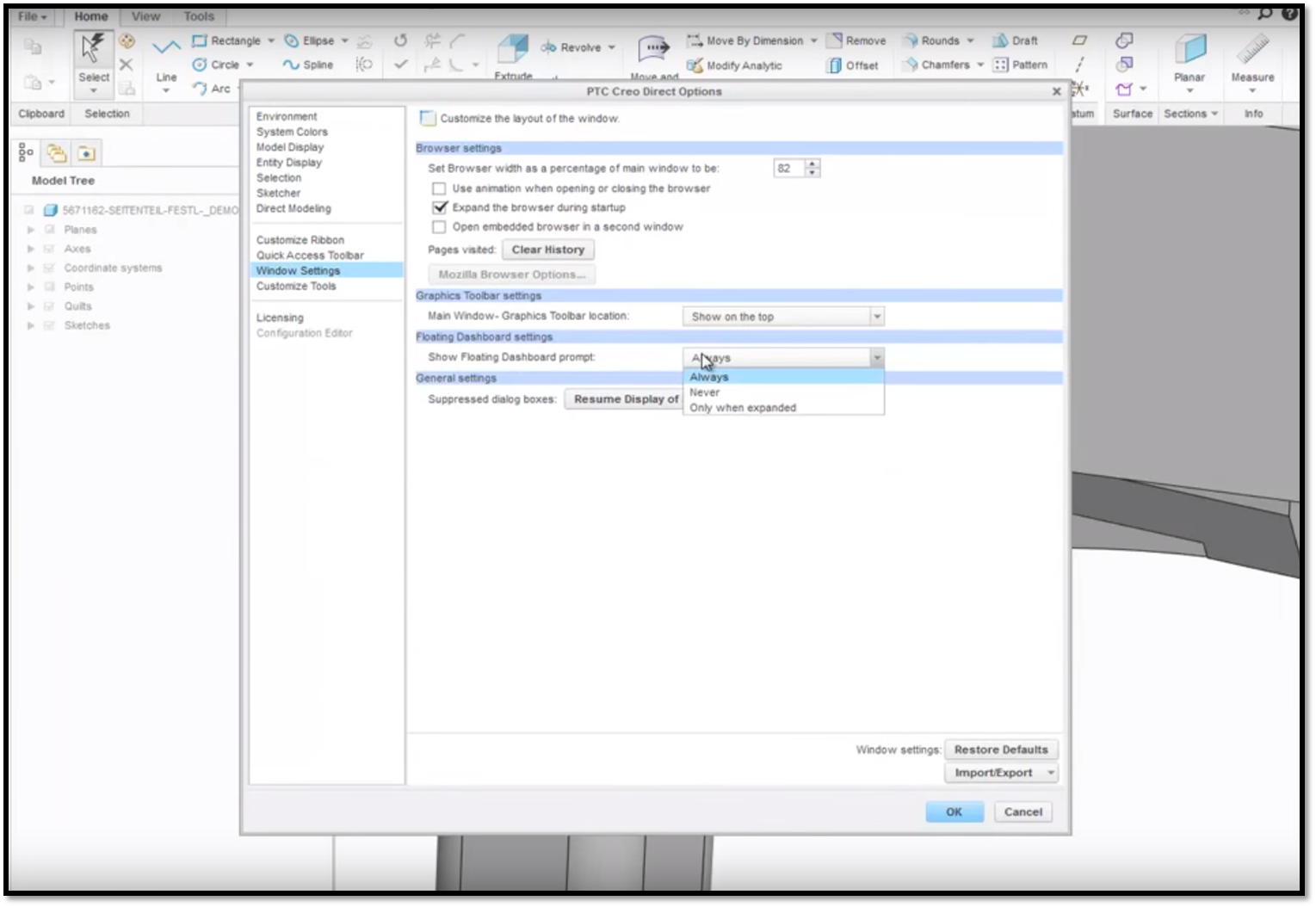The height and width of the screenshot is (907, 1316).
Task: Open Graphics Toolbar location dropdown
Action: point(876,317)
